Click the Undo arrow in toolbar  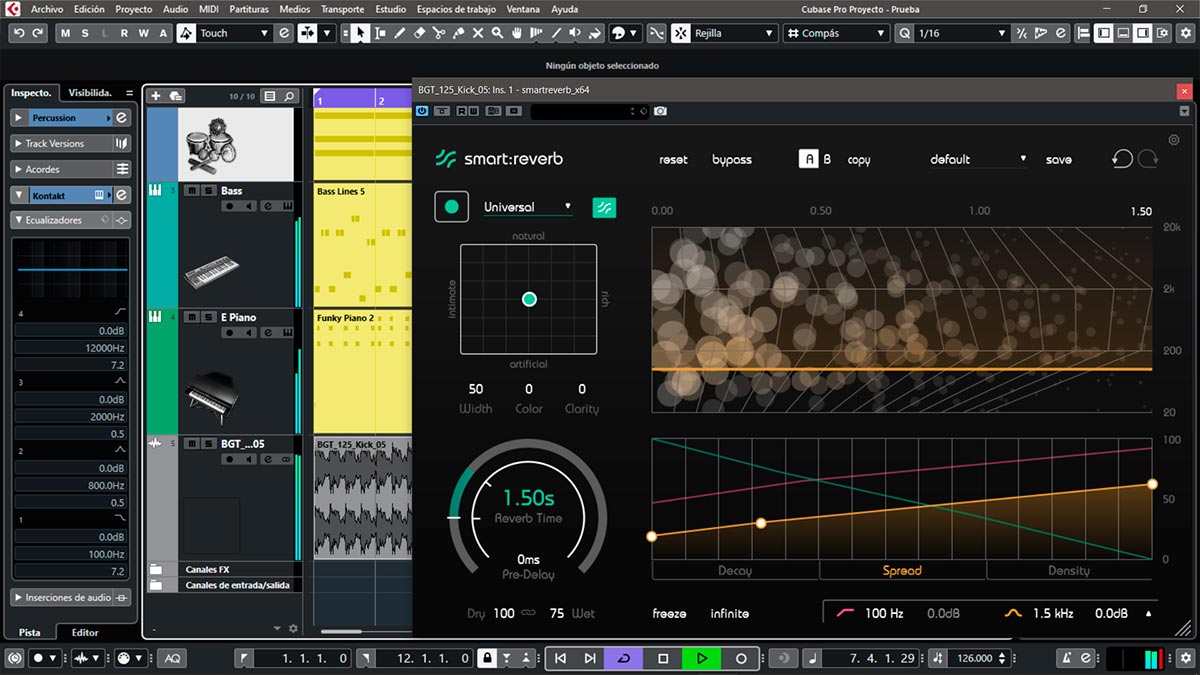click(19, 33)
